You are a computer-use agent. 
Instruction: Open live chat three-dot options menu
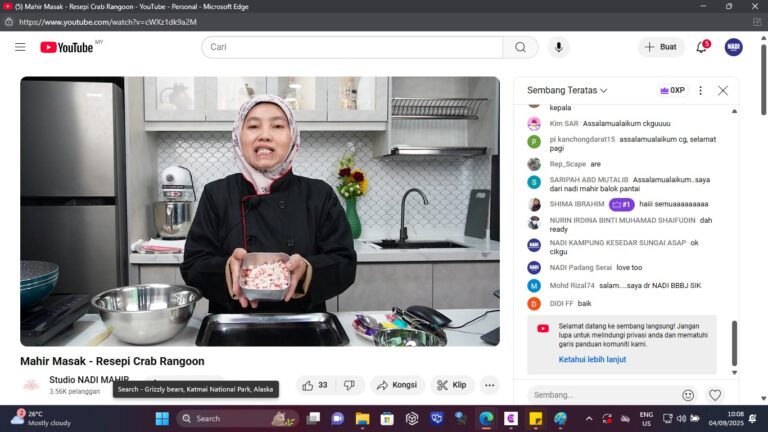[700, 90]
